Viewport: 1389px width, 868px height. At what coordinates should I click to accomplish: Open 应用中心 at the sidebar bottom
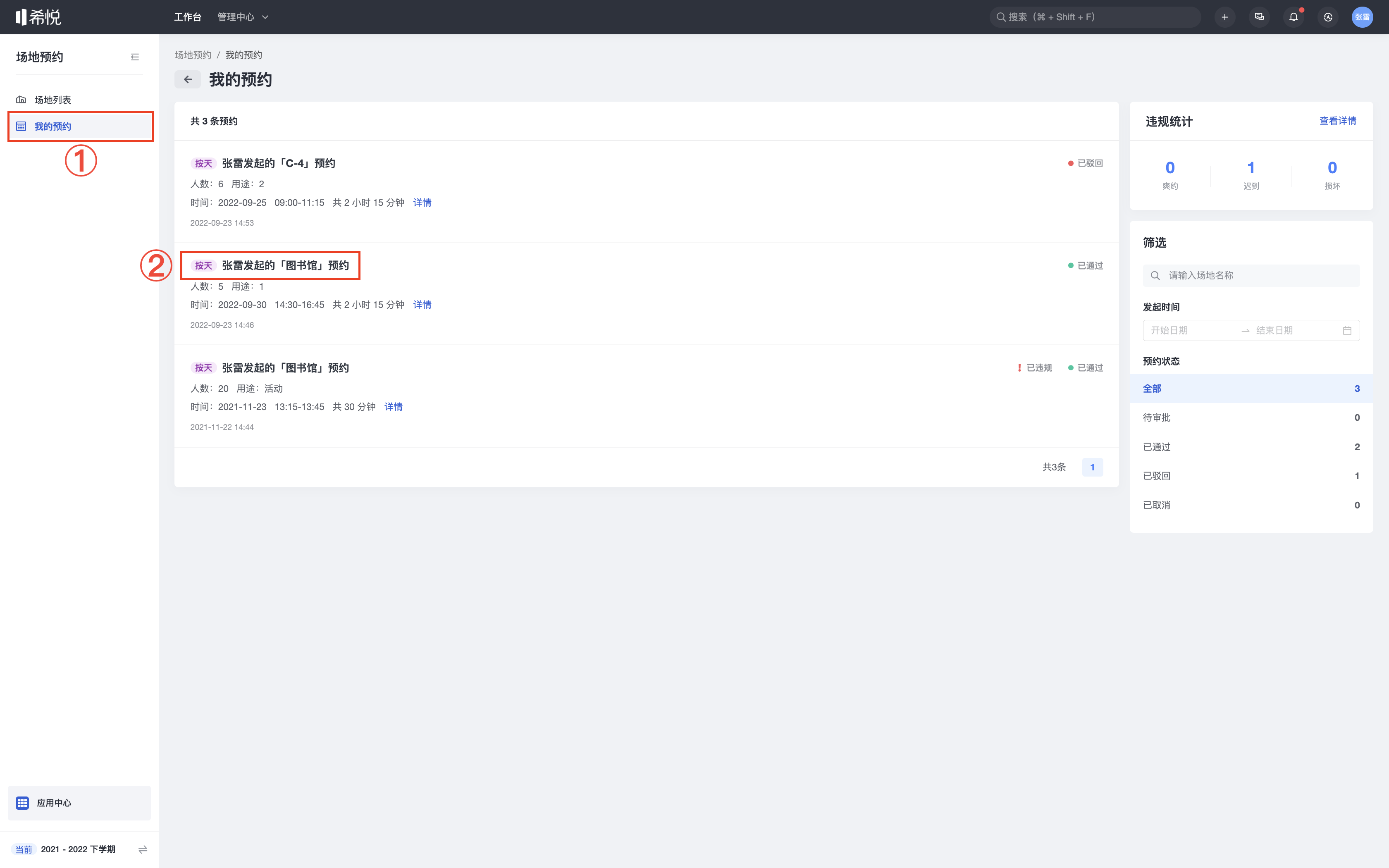pyautogui.click(x=79, y=803)
